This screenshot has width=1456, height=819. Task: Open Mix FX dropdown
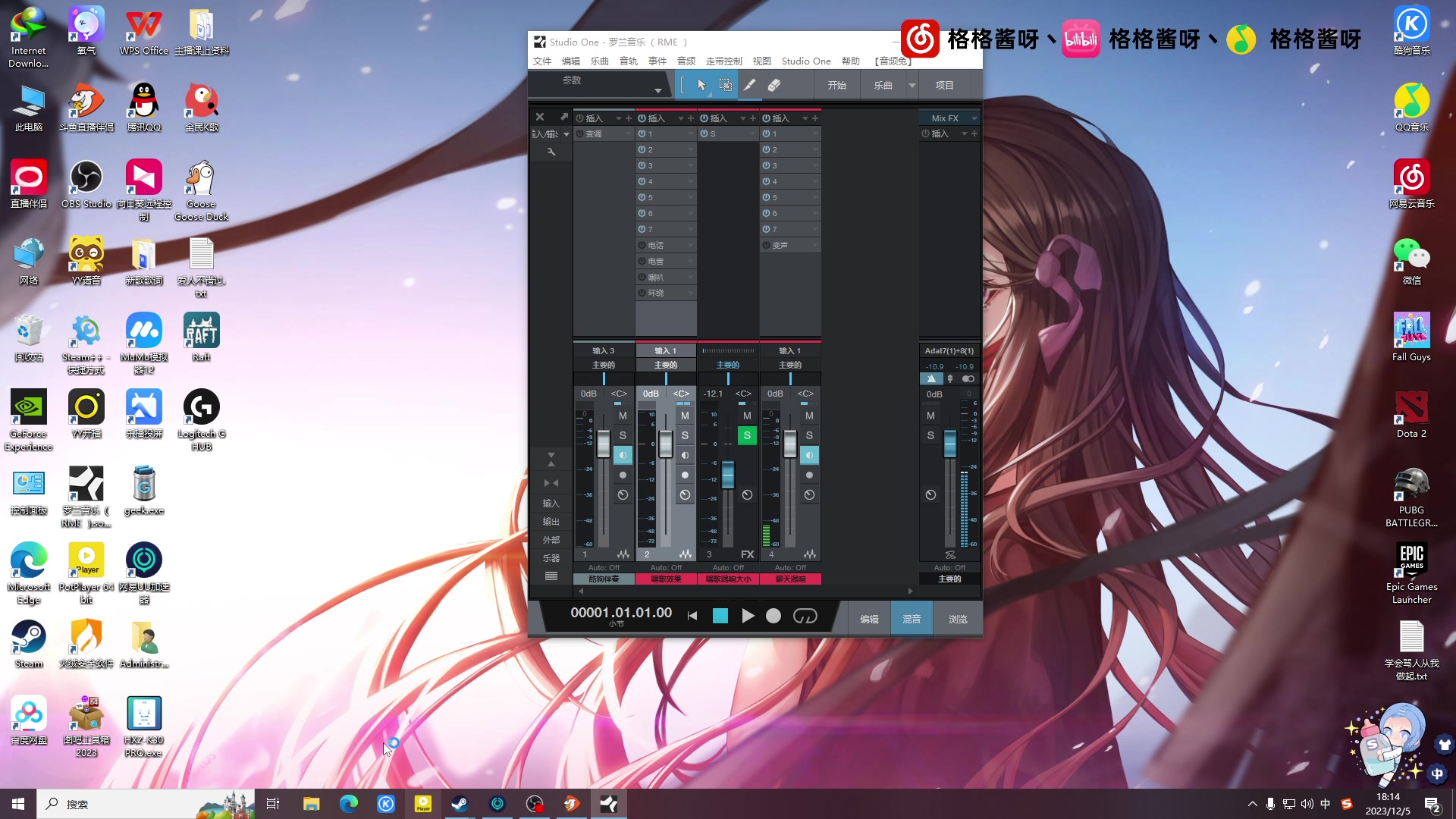[x=974, y=118]
